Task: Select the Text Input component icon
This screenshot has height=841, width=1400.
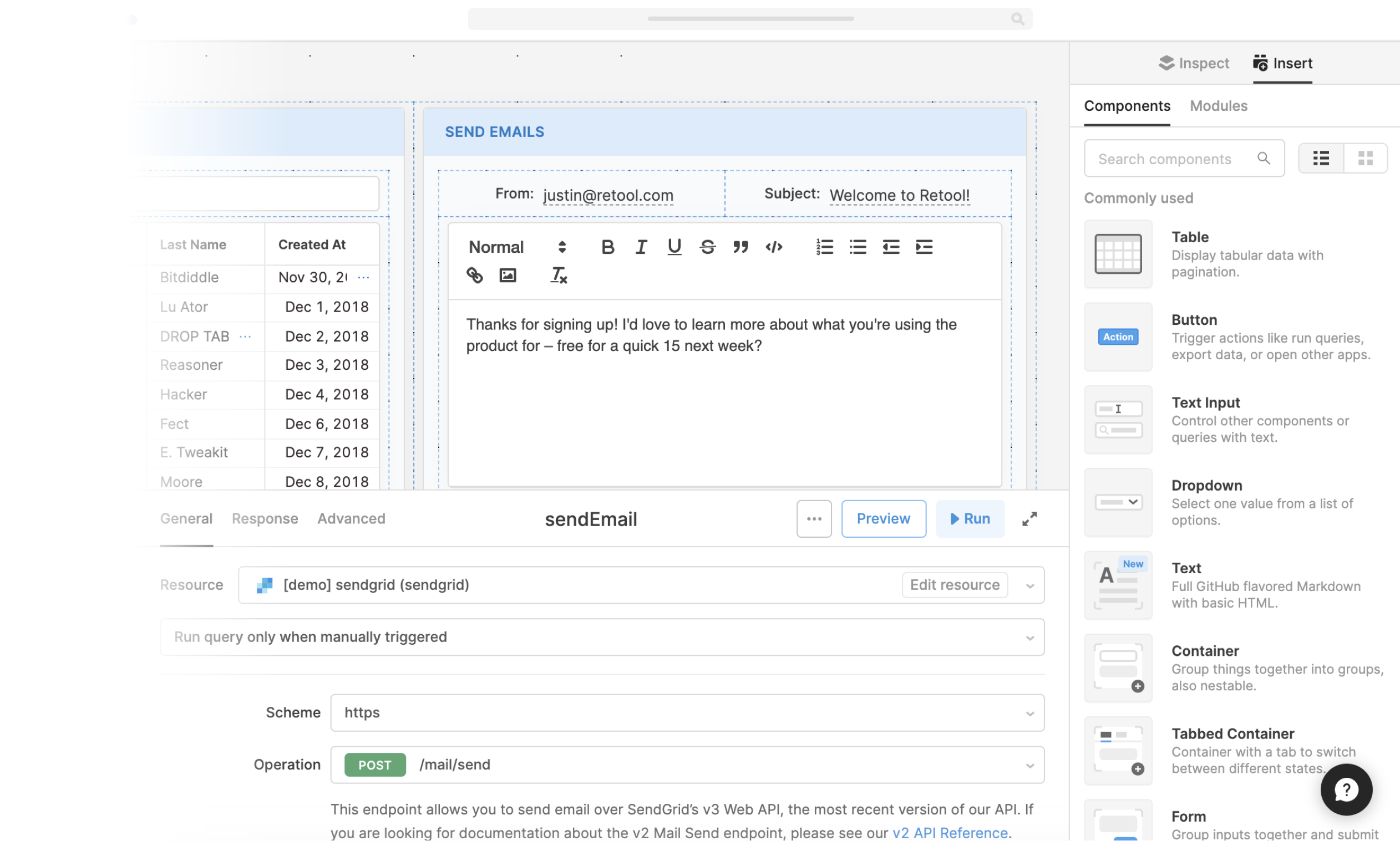Action: coord(1118,419)
